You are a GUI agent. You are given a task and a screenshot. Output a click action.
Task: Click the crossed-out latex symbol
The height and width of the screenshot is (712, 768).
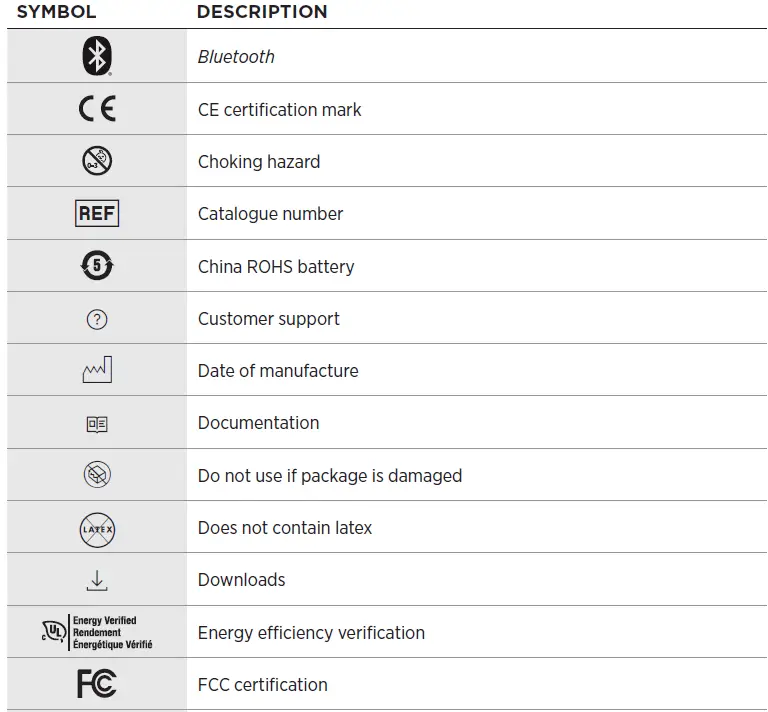(x=97, y=528)
